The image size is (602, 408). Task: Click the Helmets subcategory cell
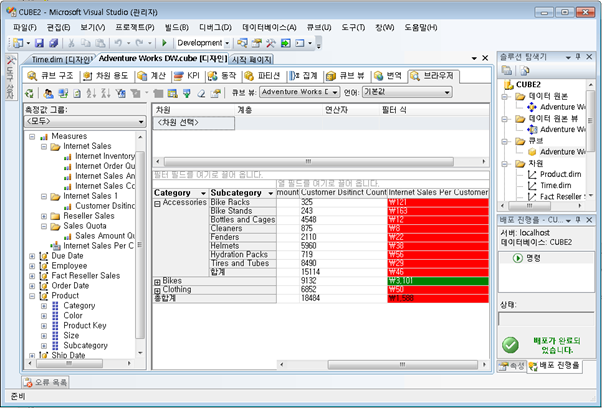tap(243, 246)
